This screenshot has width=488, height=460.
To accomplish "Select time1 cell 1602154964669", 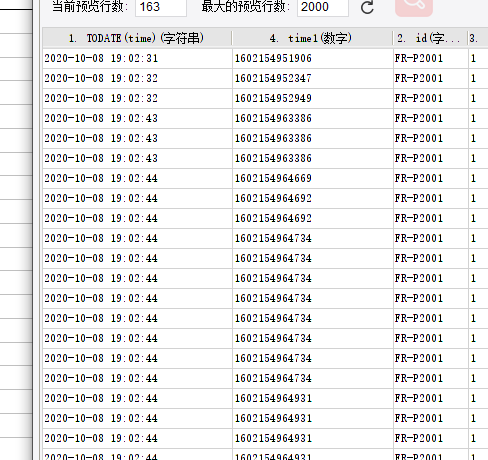I will tap(313, 179).
